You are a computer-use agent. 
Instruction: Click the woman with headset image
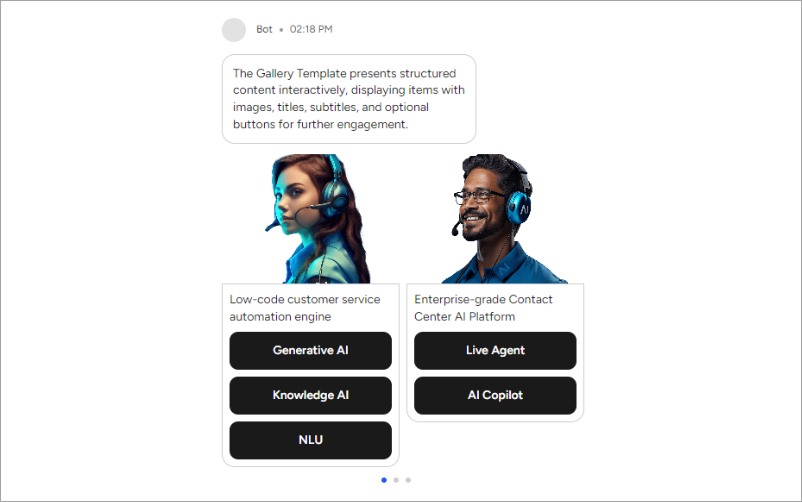pyautogui.click(x=318, y=219)
